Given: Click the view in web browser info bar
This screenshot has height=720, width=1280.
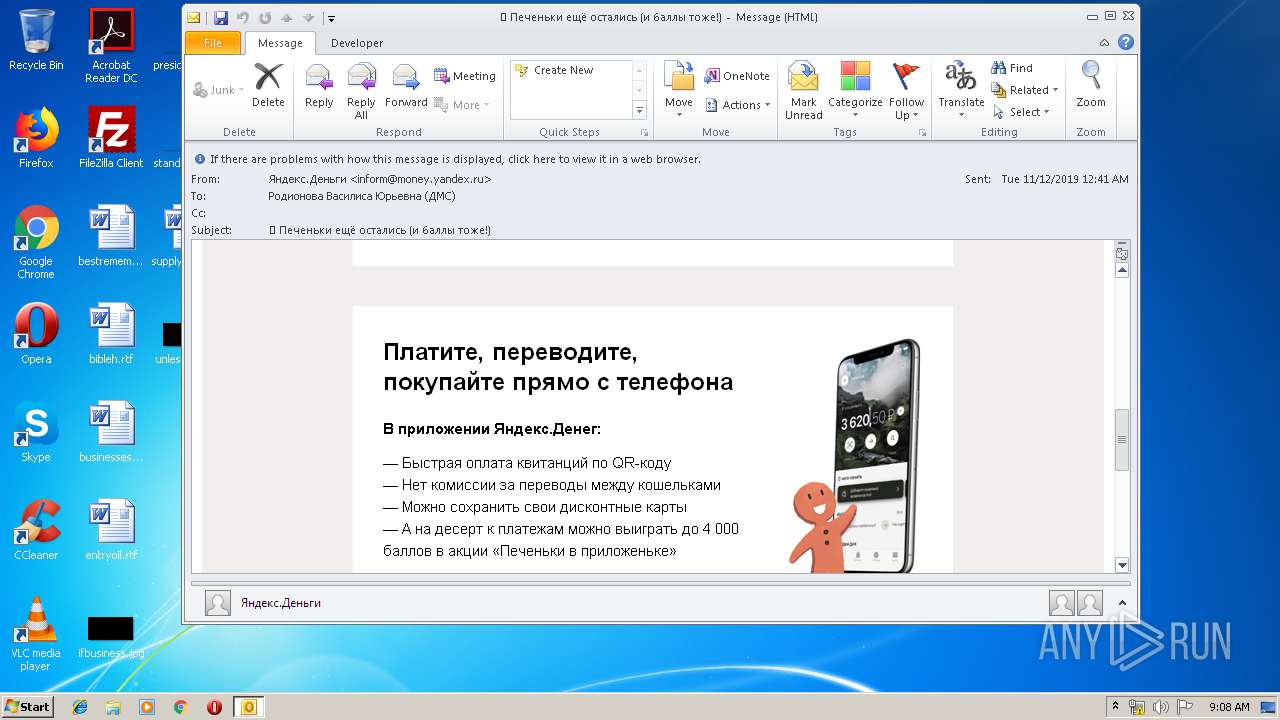Looking at the screenshot, I should [x=455, y=159].
